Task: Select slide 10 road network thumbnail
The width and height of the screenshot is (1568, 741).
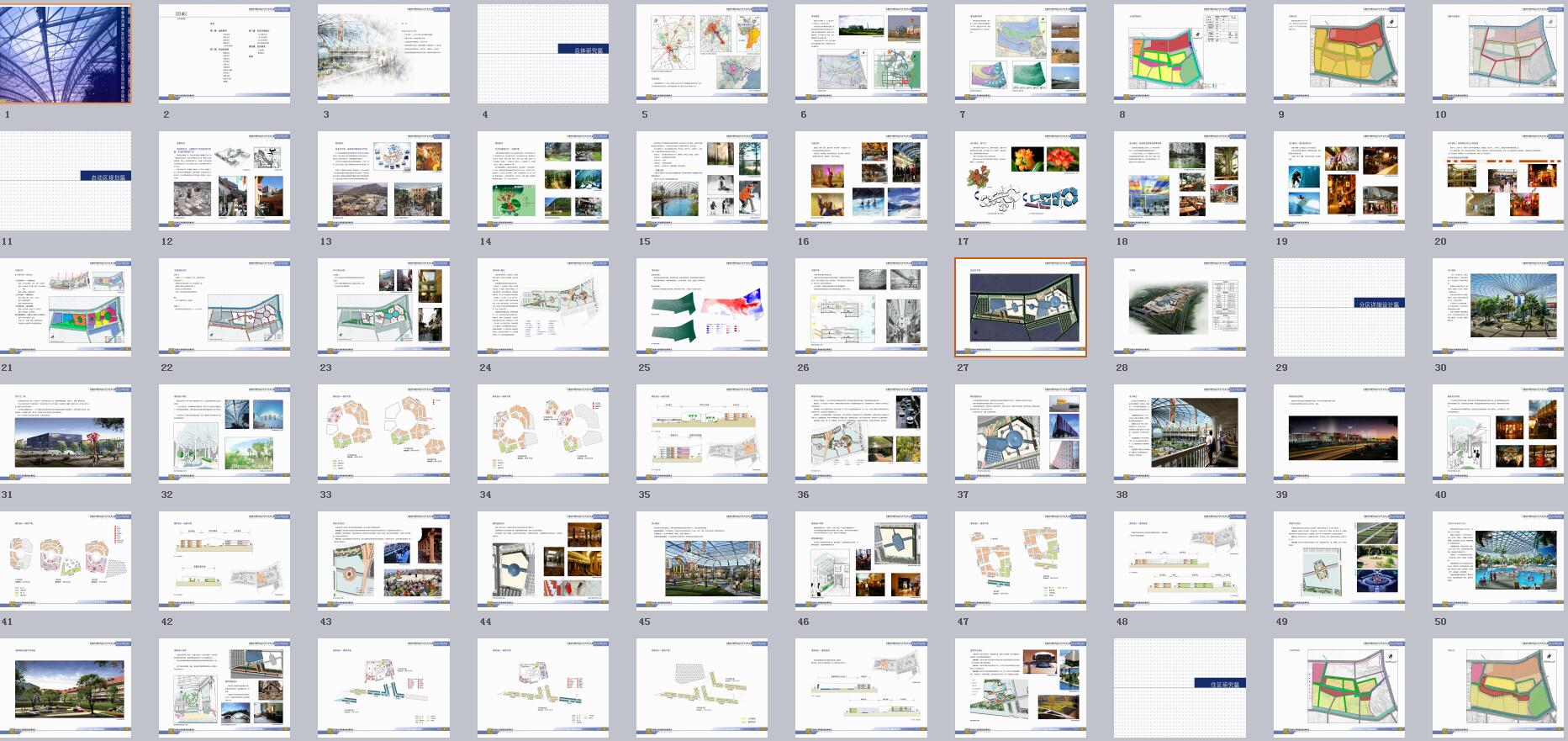Action: (1499, 54)
